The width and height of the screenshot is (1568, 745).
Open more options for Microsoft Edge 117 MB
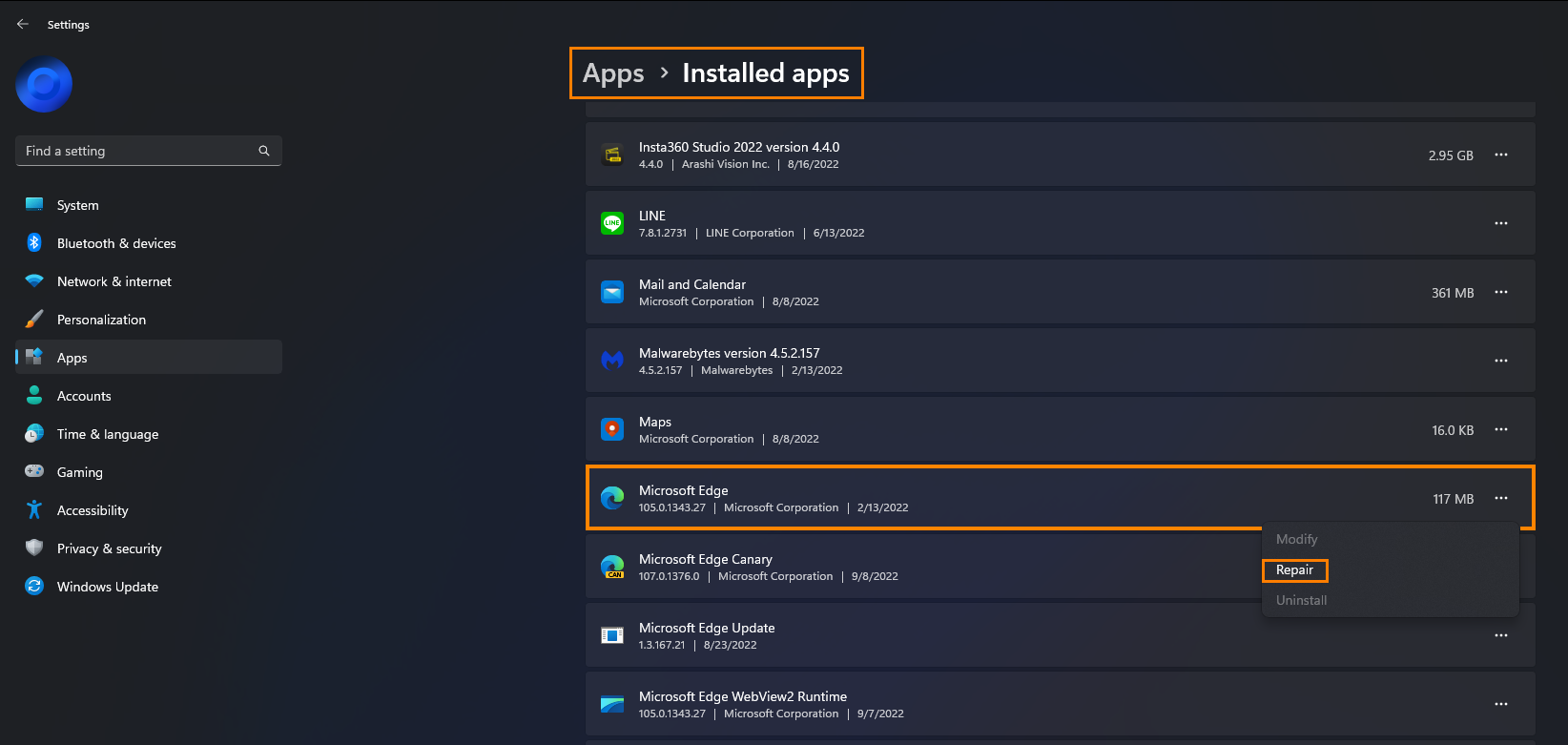[x=1501, y=498]
